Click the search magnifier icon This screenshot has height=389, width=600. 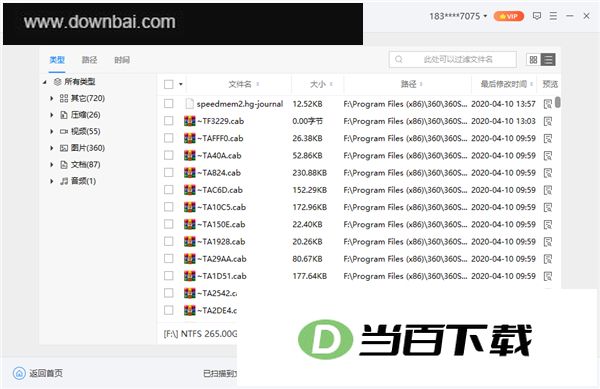[x=399, y=59]
